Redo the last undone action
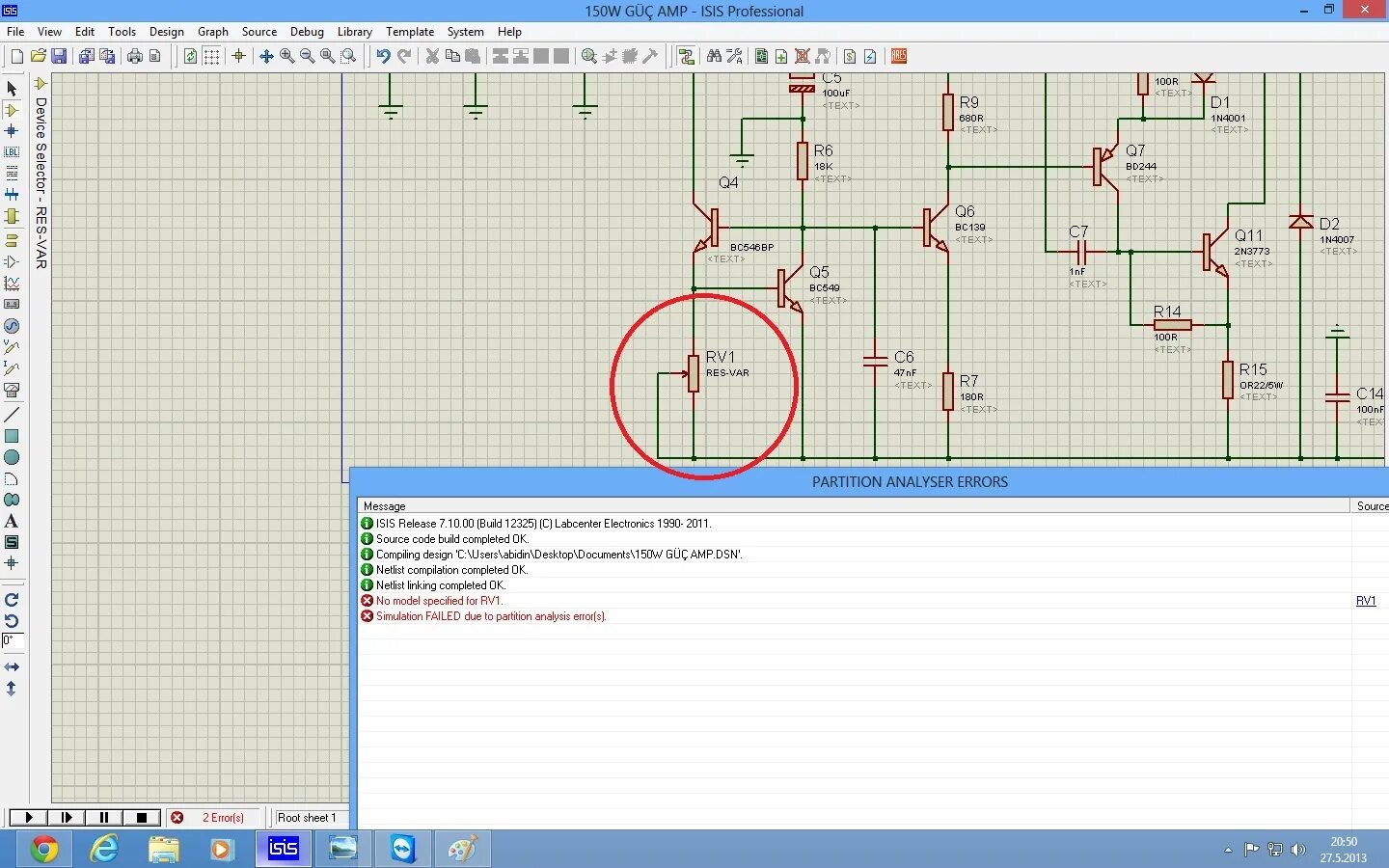The image size is (1389, 868). (x=404, y=57)
